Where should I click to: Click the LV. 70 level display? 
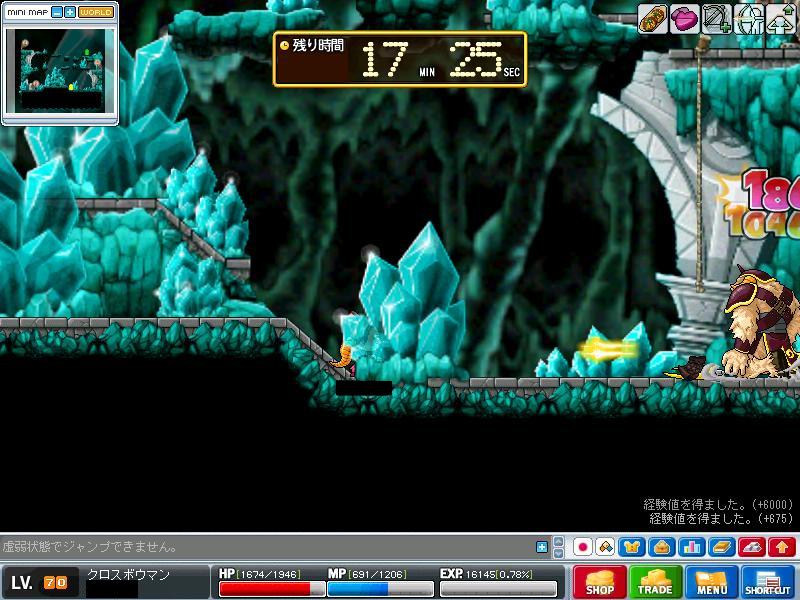pyautogui.click(x=39, y=583)
